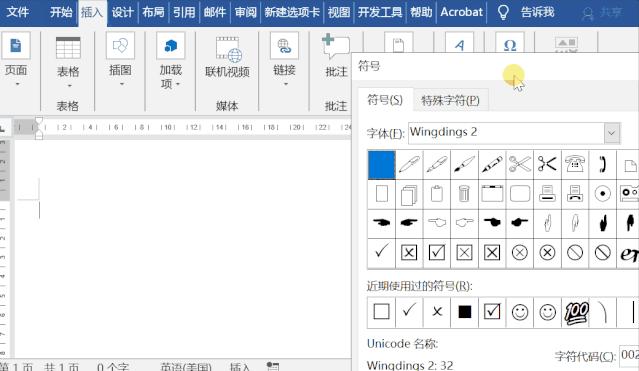The width and height of the screenshot is (639, 371).
Task: Select the boxed check mark in symbol grid
Action: [x=437, y=253]
